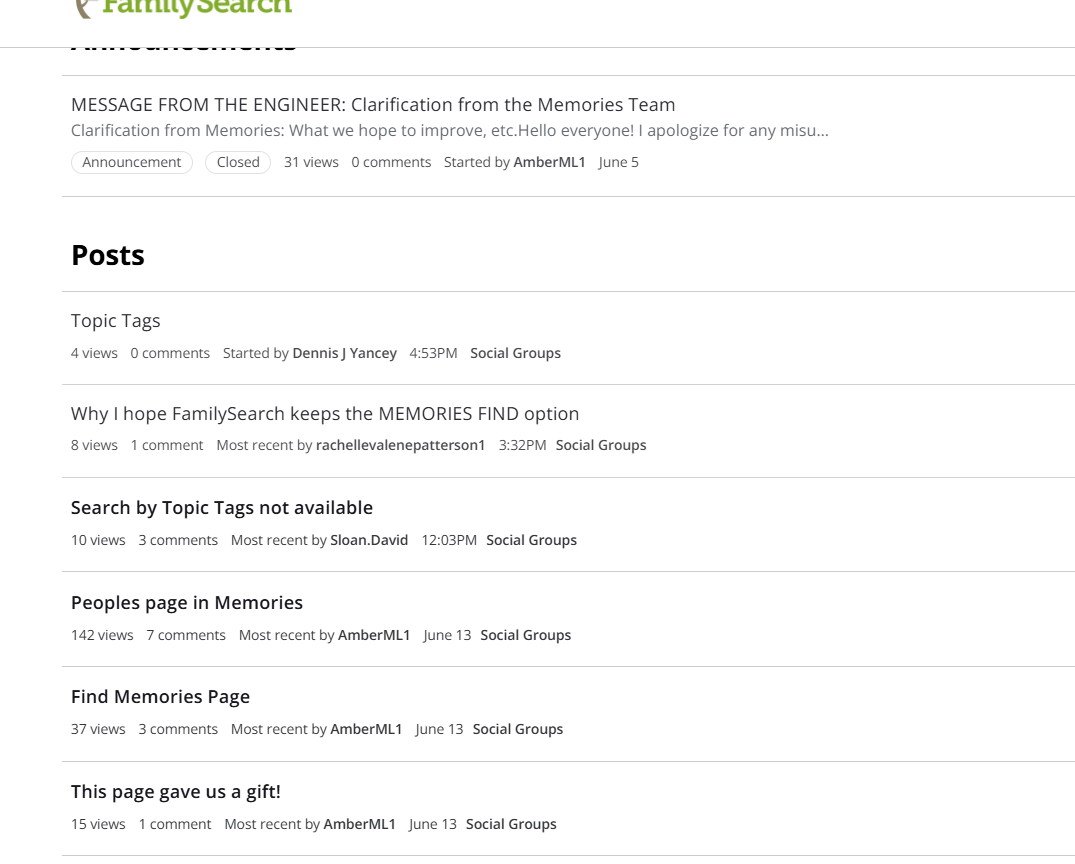The image size is (1075, 864).
Task: Click the Closed tag
Action: coord(238,163)
